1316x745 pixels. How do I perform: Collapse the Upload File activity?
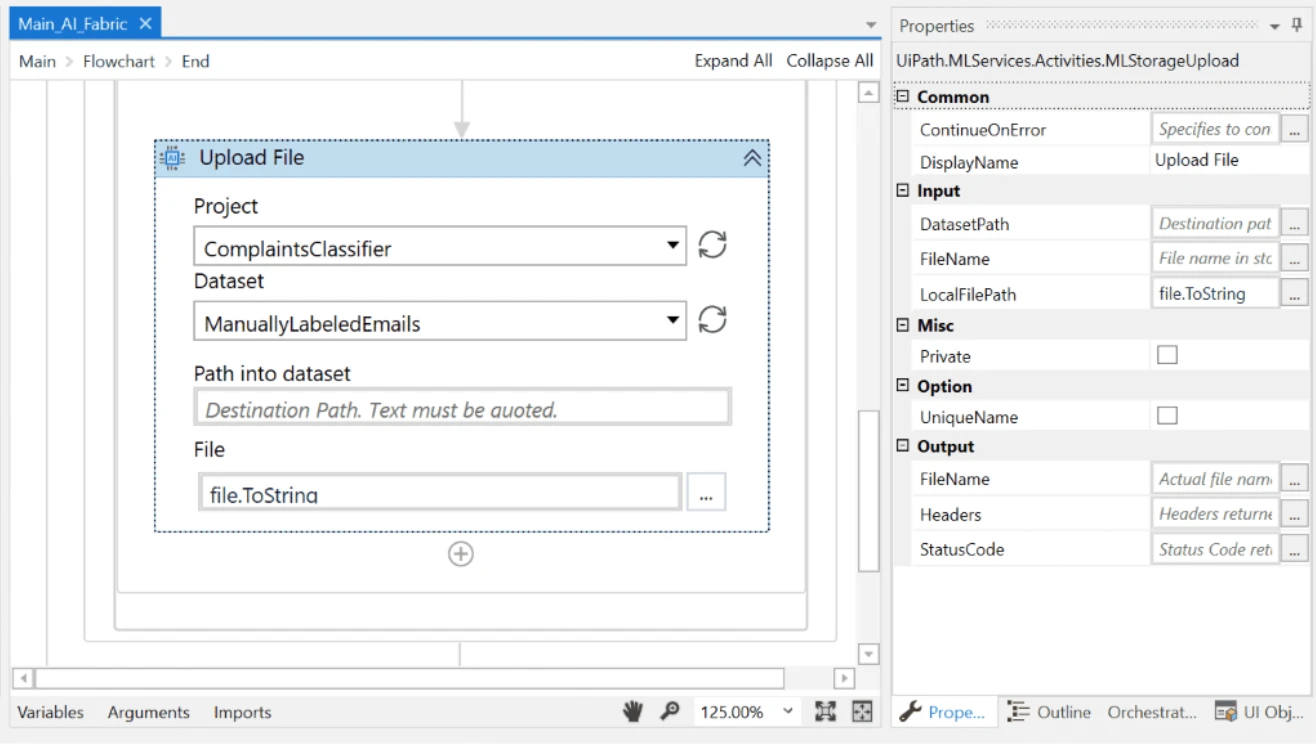point(752,158)
